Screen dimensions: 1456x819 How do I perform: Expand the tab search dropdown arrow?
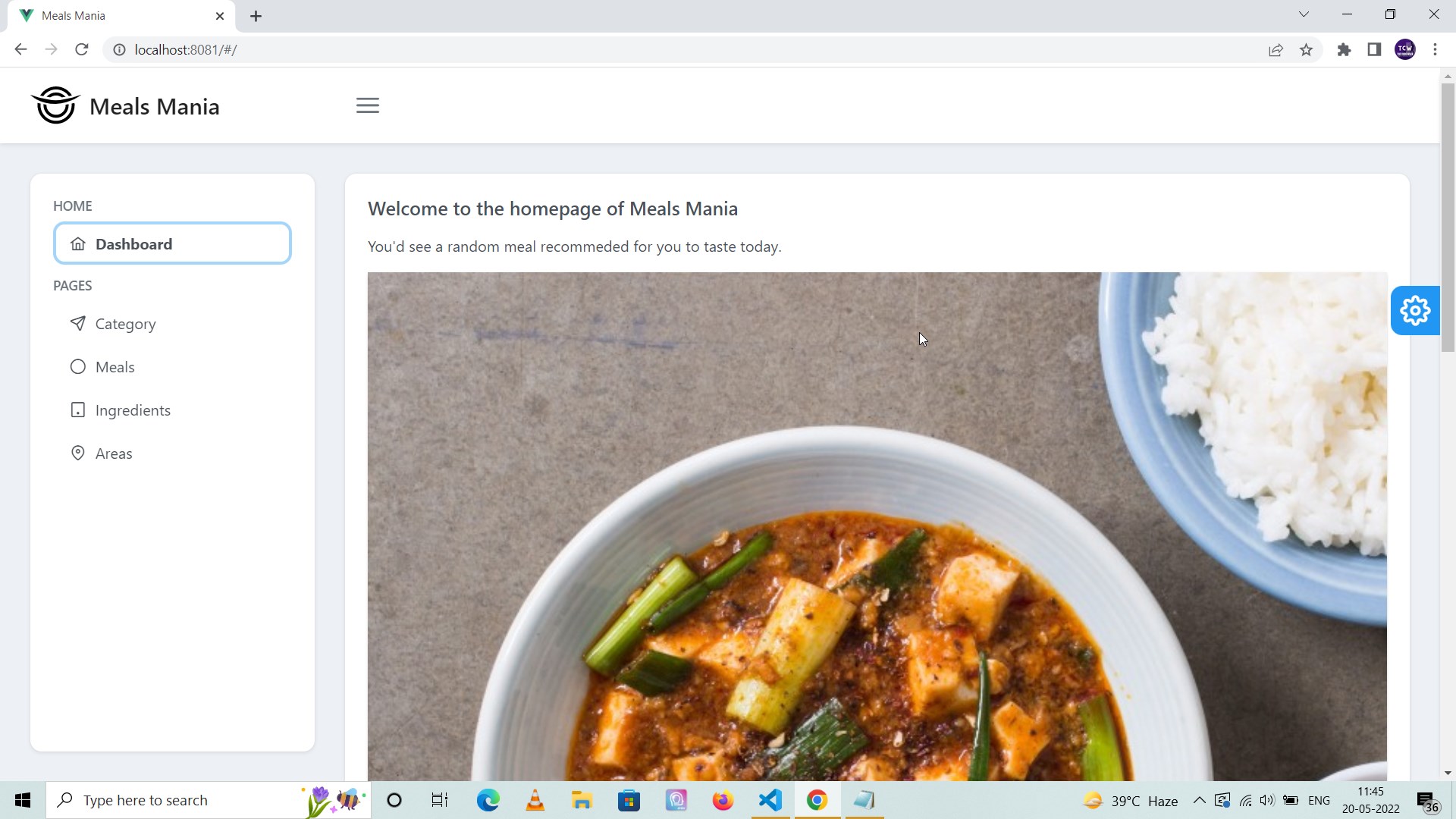pyautogui.click(x=1304, y=14)
